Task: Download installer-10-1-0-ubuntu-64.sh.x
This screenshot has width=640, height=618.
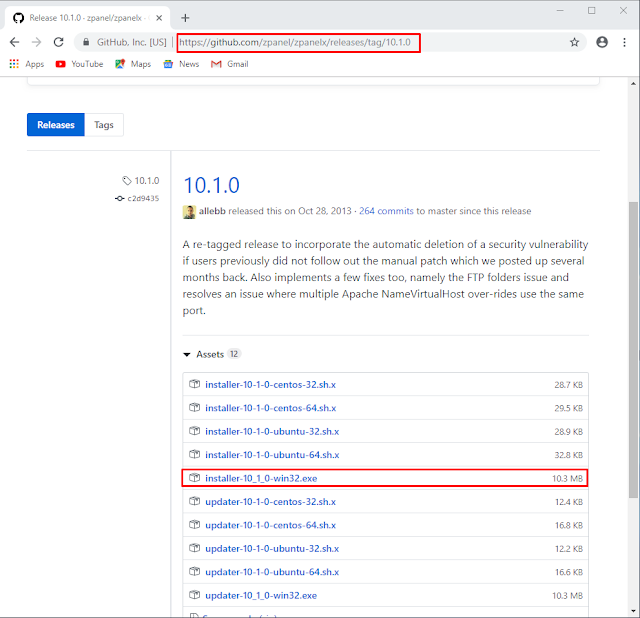Action: [x=272, y=455]
